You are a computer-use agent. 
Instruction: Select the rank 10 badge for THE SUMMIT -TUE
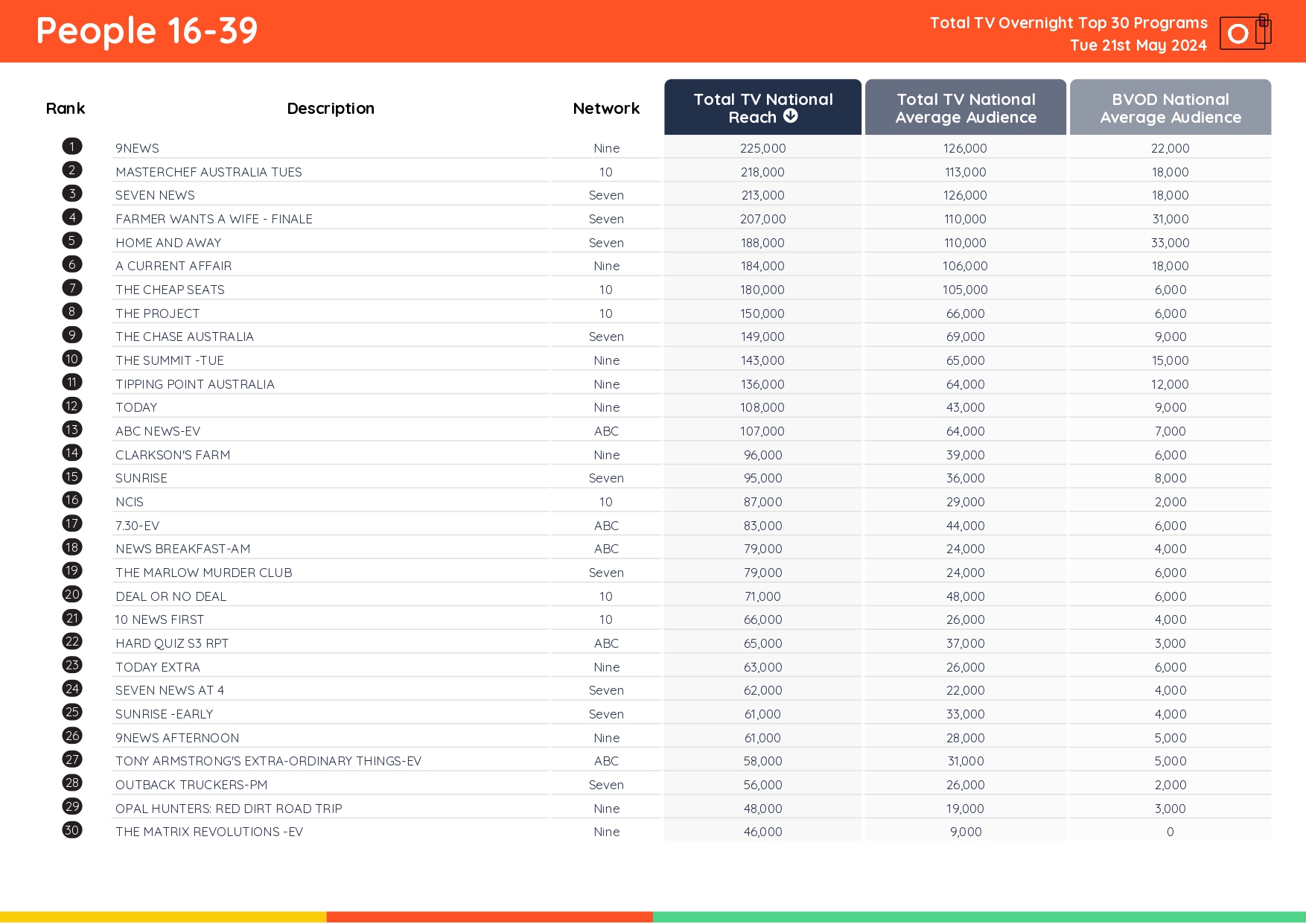pos(71,358)
